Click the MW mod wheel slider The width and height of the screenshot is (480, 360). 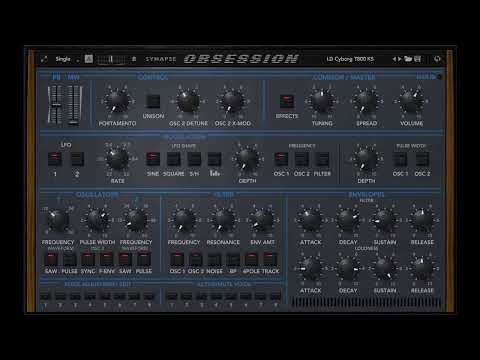(74, 105)
